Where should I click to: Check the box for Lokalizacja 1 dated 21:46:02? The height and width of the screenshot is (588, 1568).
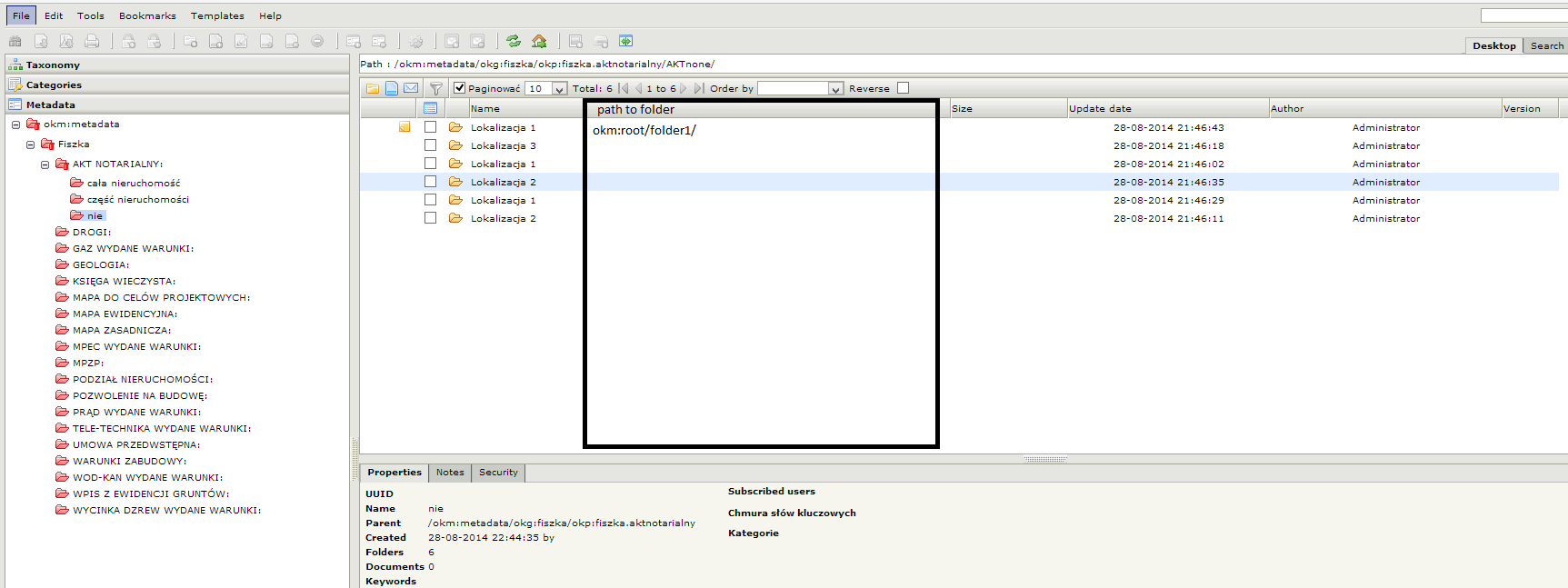(x=430, y=164)
